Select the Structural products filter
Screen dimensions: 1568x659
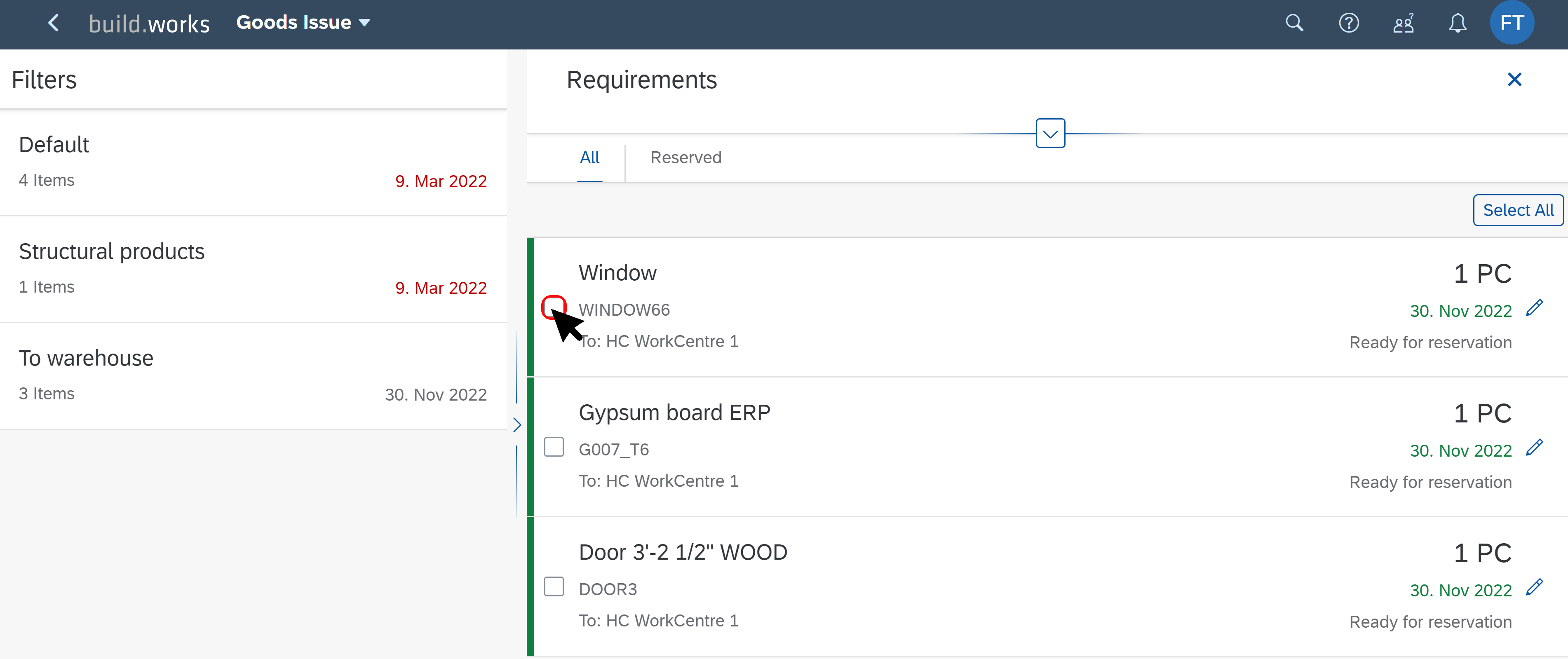coord(253,270)
